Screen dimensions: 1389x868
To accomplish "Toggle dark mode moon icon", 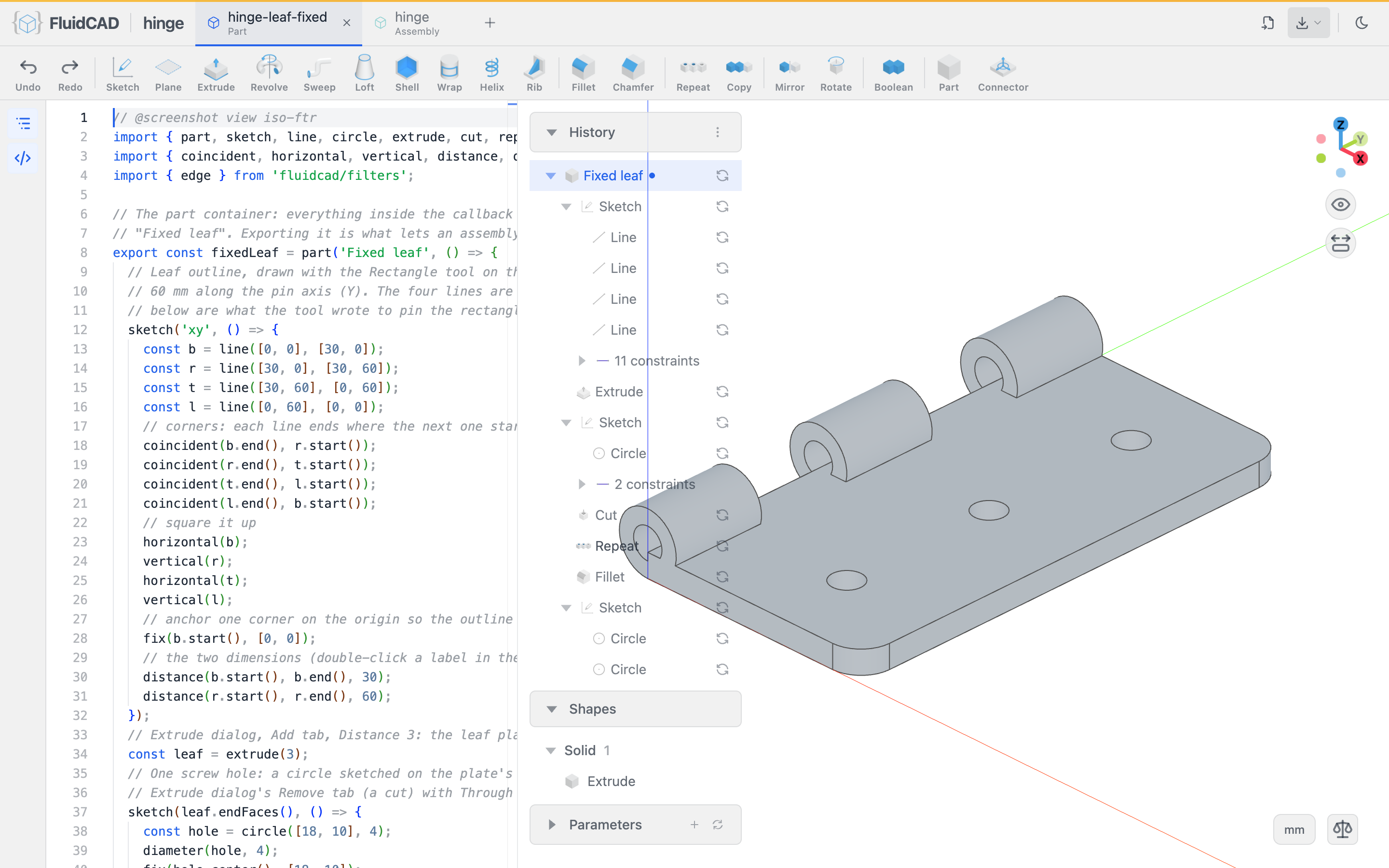I will tap(1362, 23).
